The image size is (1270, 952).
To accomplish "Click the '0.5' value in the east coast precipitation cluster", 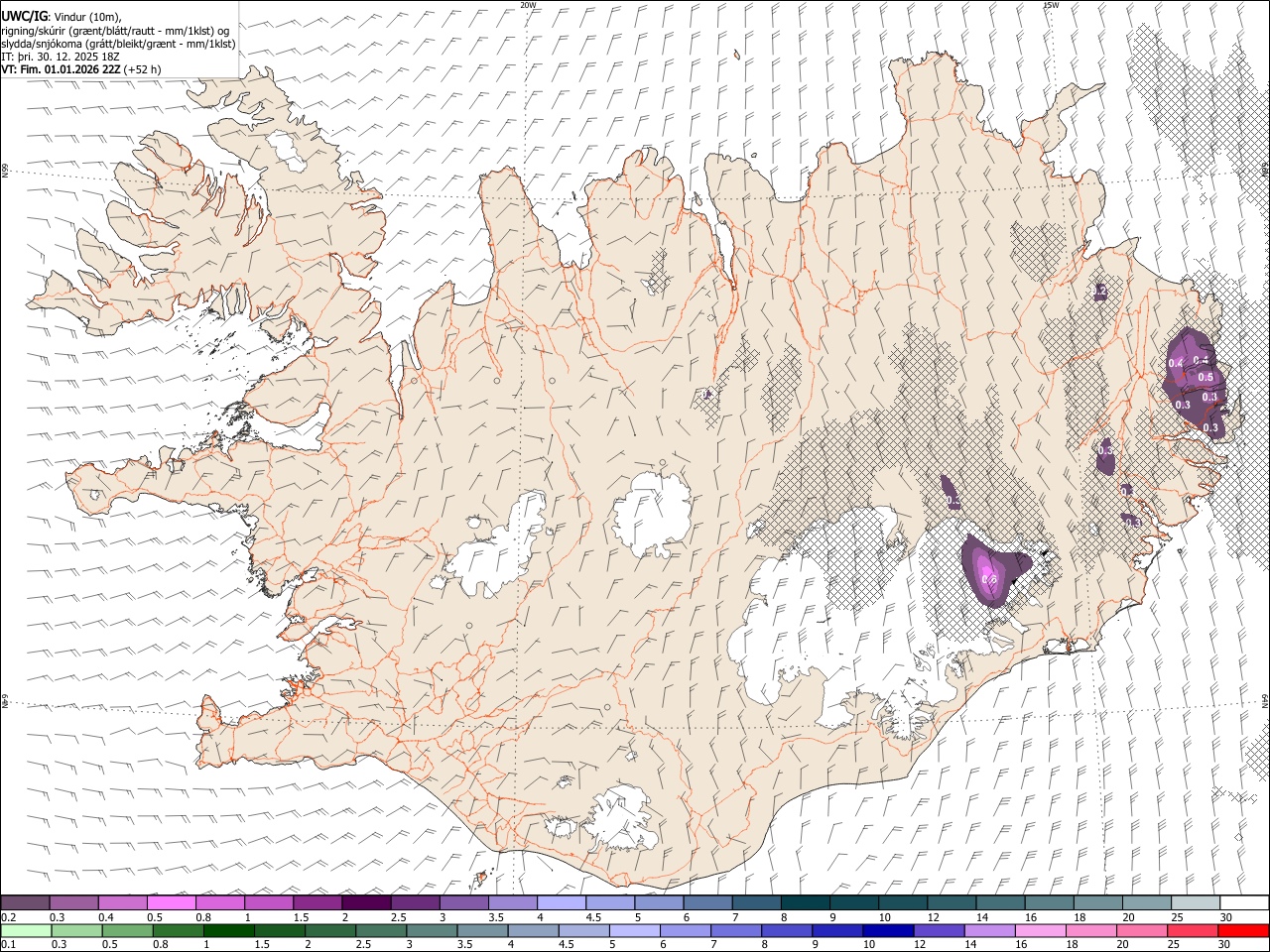I will point(1206,377).
